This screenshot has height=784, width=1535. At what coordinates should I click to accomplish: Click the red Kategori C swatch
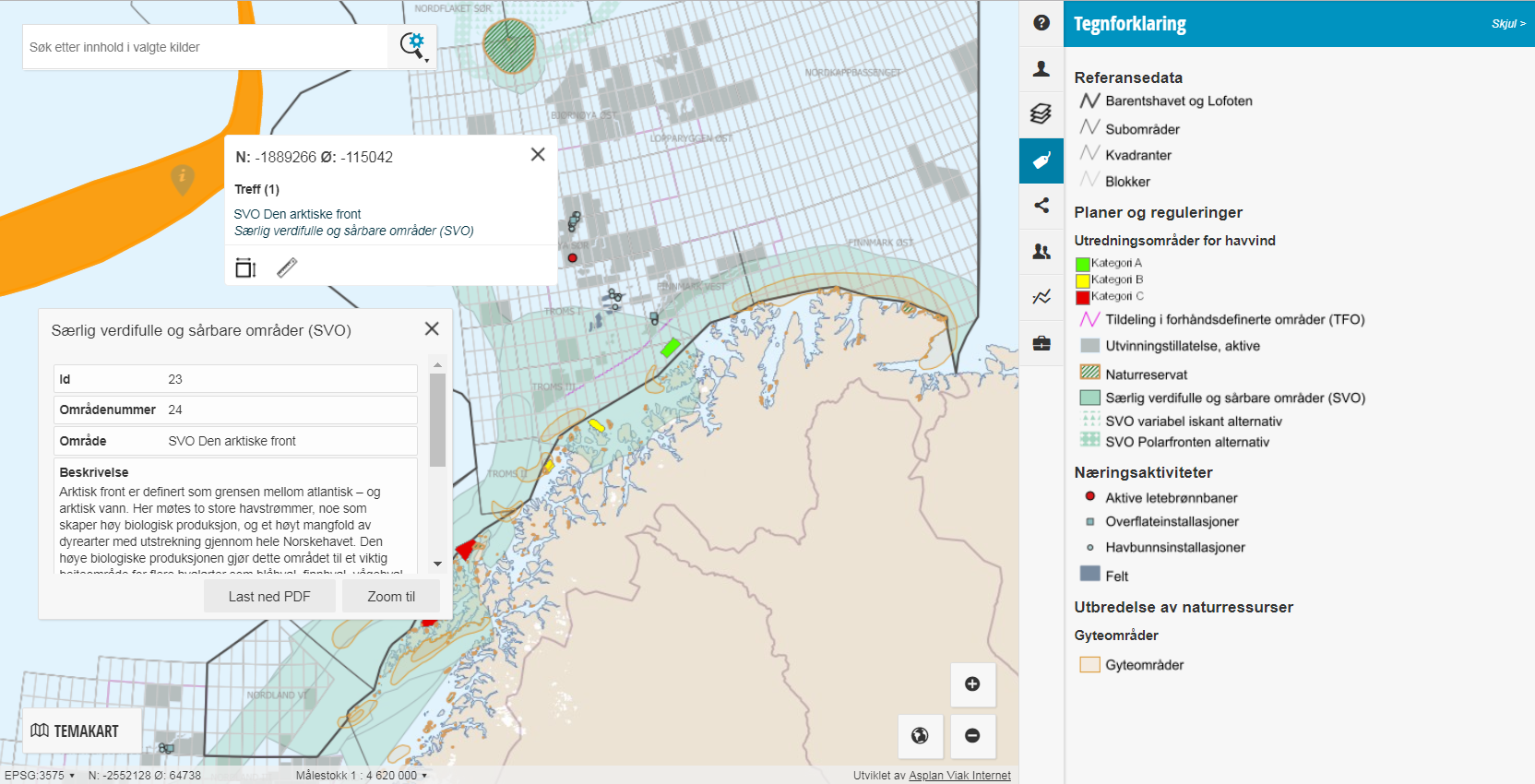(1083, 297)
